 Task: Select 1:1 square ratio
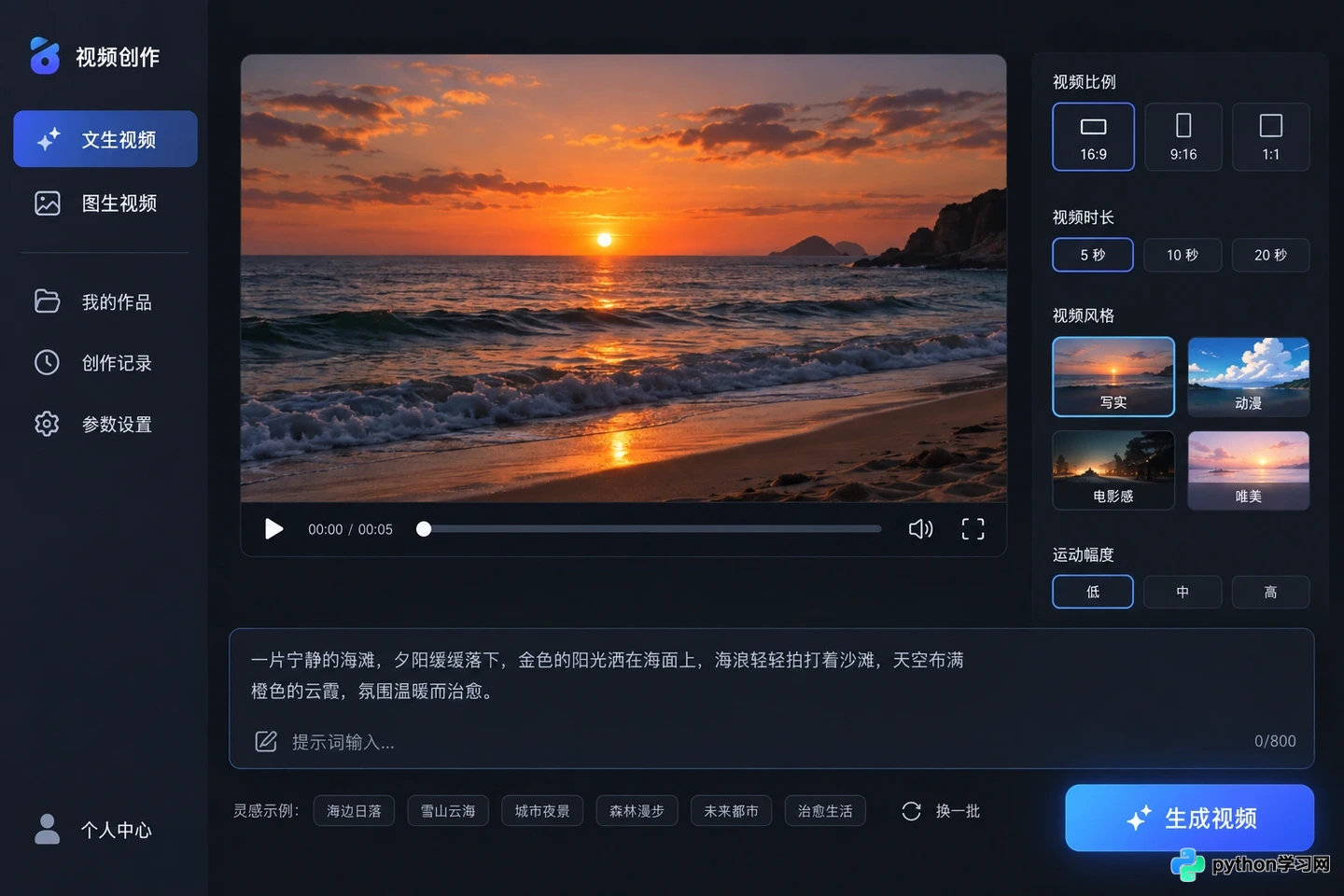point(1271,136)
